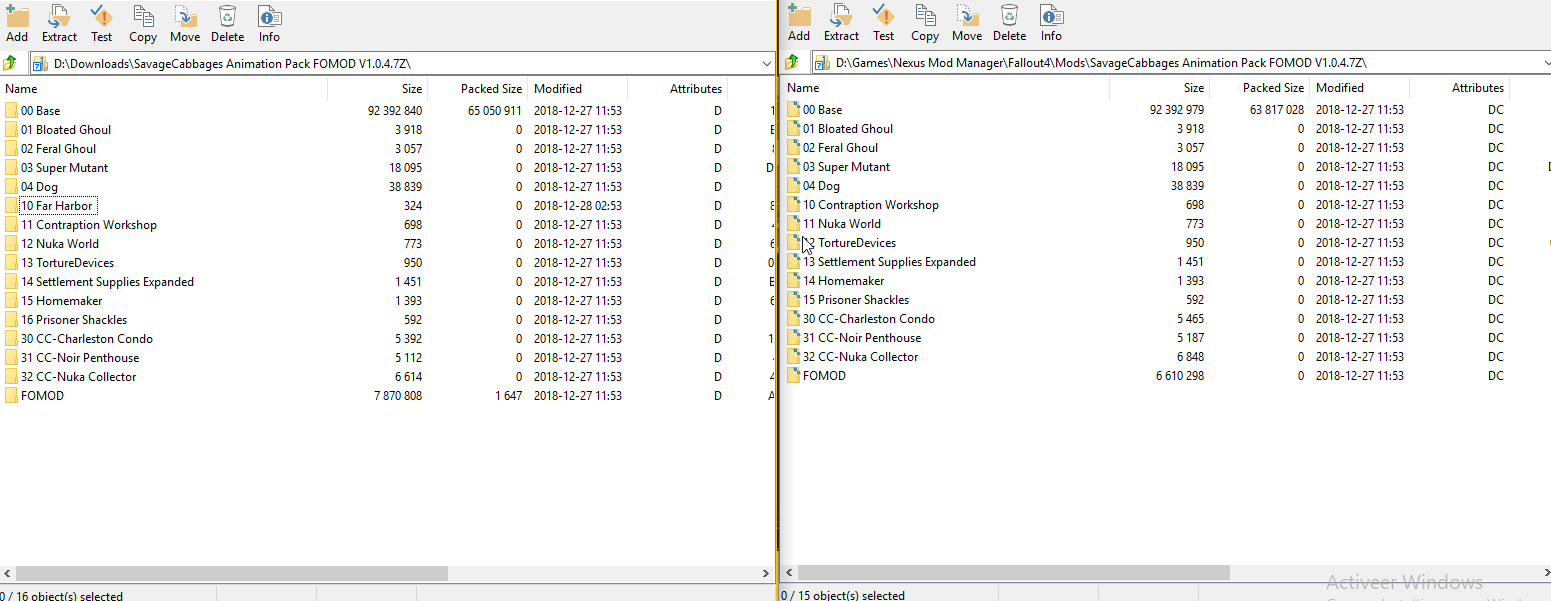Click left window scrollbar right arrow
Image resolution: width=1551 pixels, height=601 pixels.
pyautogui.click(x=766, y=574)
